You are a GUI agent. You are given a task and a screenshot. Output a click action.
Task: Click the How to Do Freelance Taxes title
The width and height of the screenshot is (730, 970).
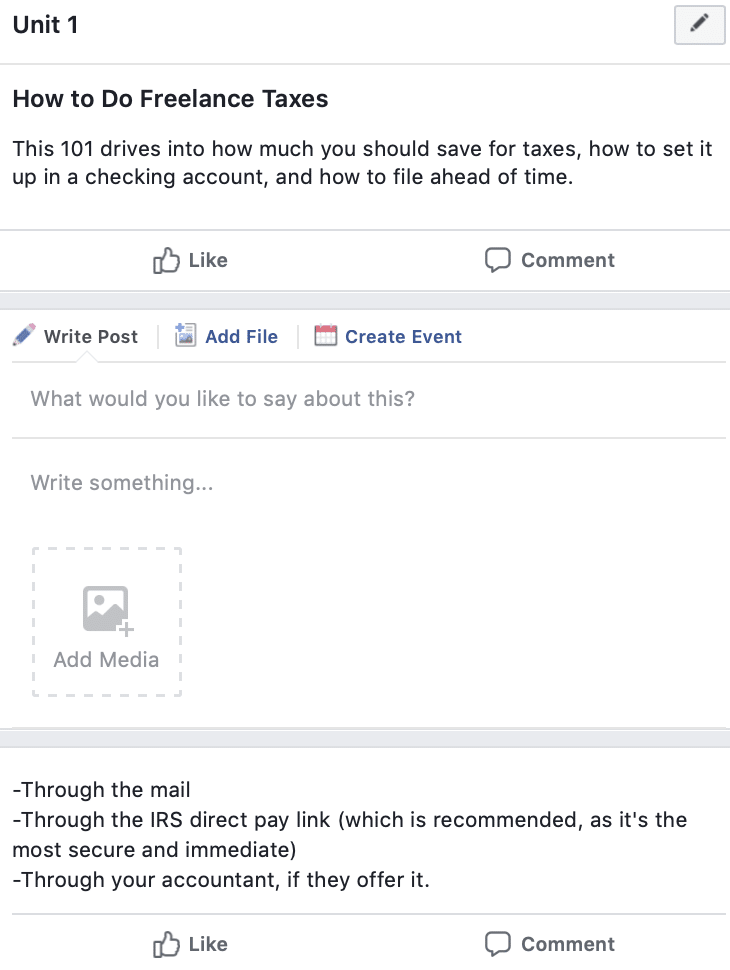tap(170, 99)
